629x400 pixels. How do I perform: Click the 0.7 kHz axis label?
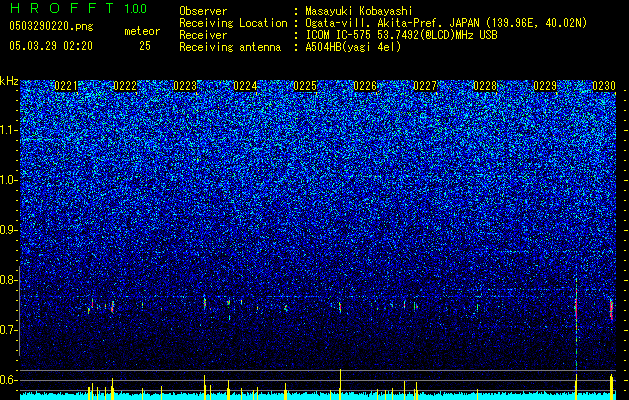click(9, 330)
